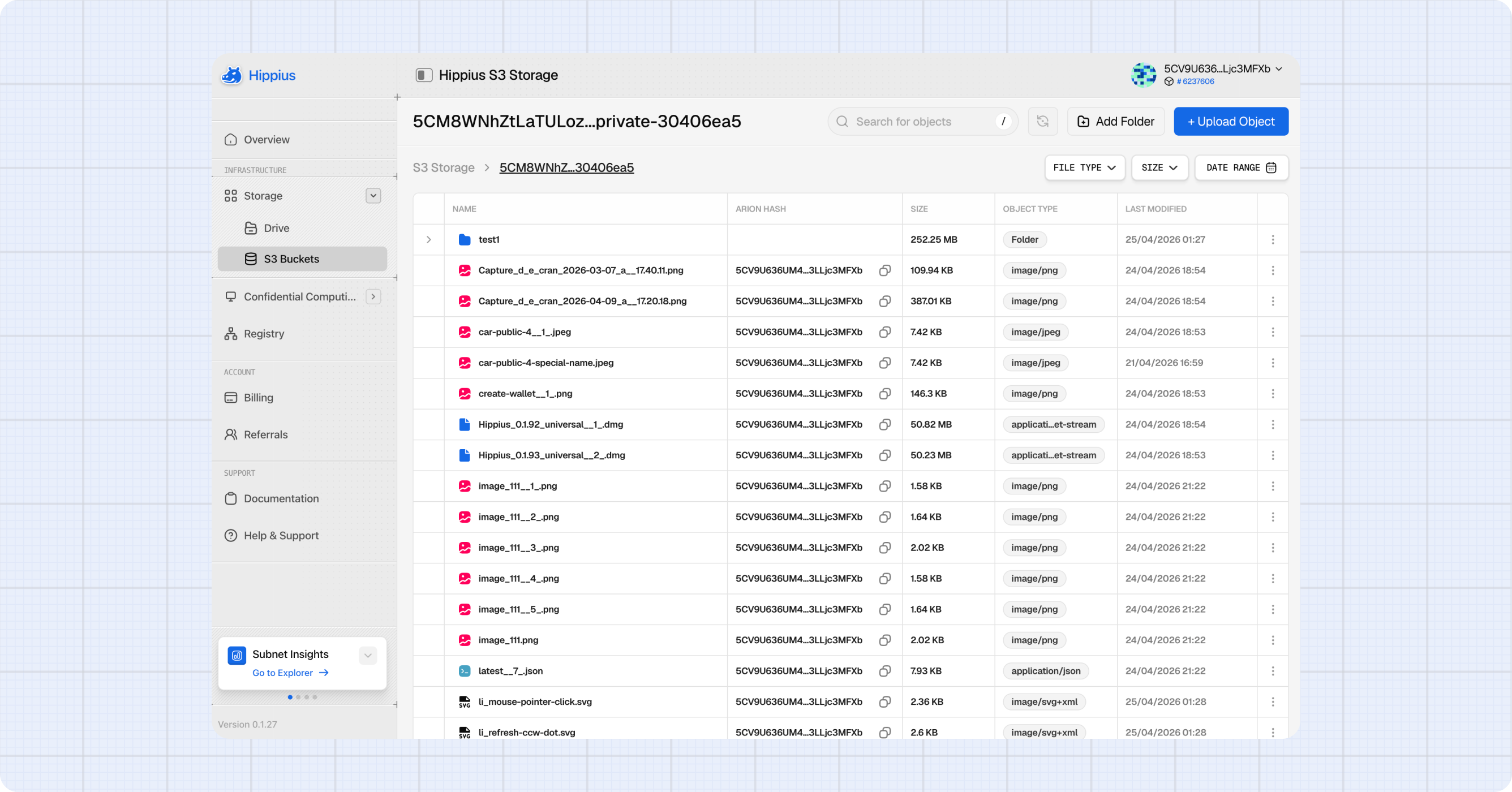This screenshot has height=792, width=1512.
Task: Collapse the Subnet Insights card chevron
Action: (368, 655)
